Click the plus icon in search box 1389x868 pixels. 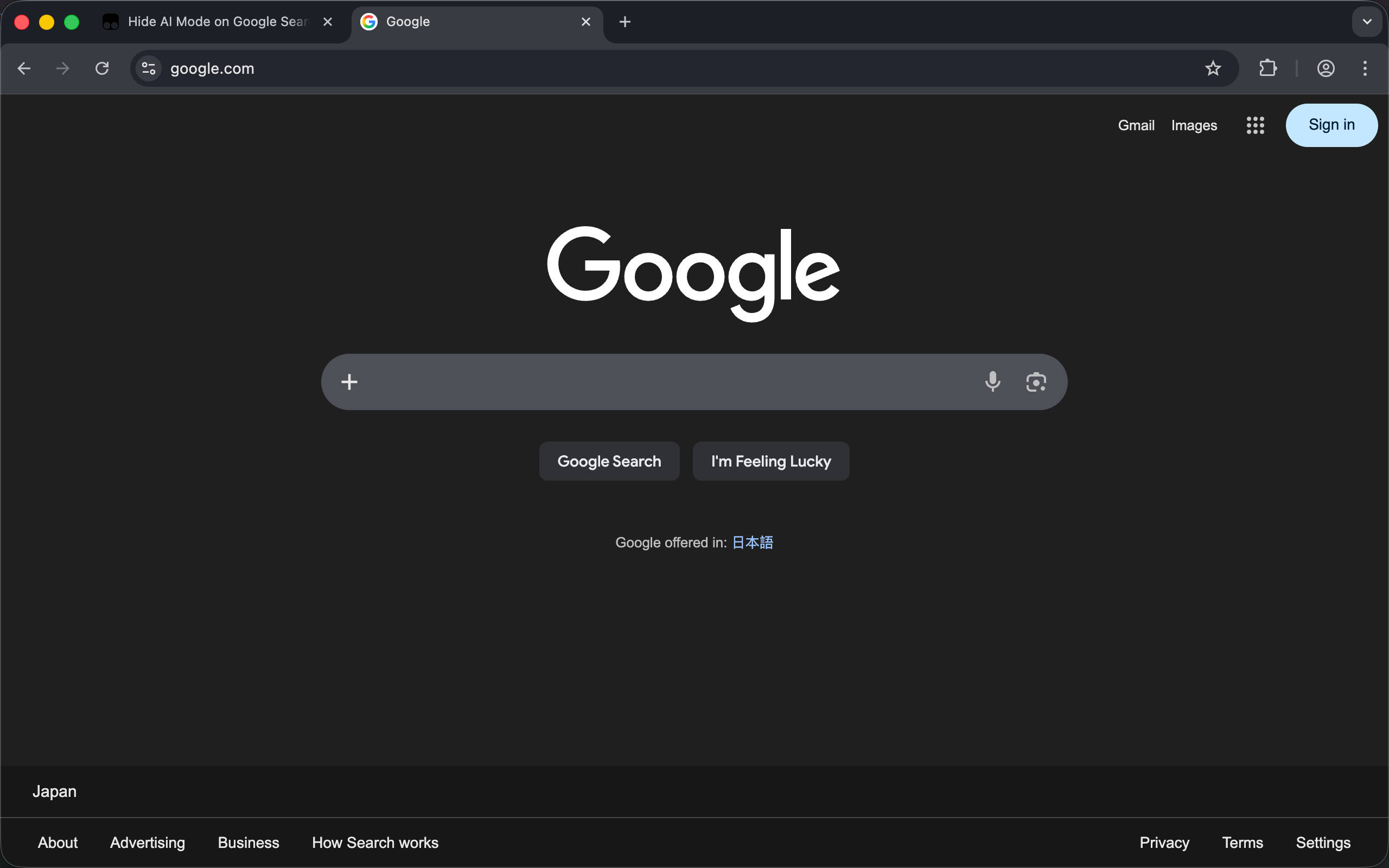click(349, 382)
